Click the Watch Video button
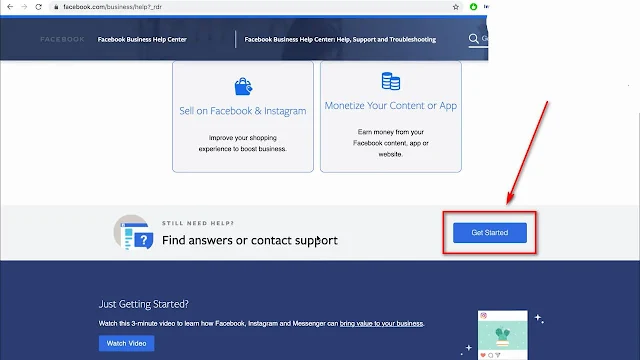 pos(127,343)
